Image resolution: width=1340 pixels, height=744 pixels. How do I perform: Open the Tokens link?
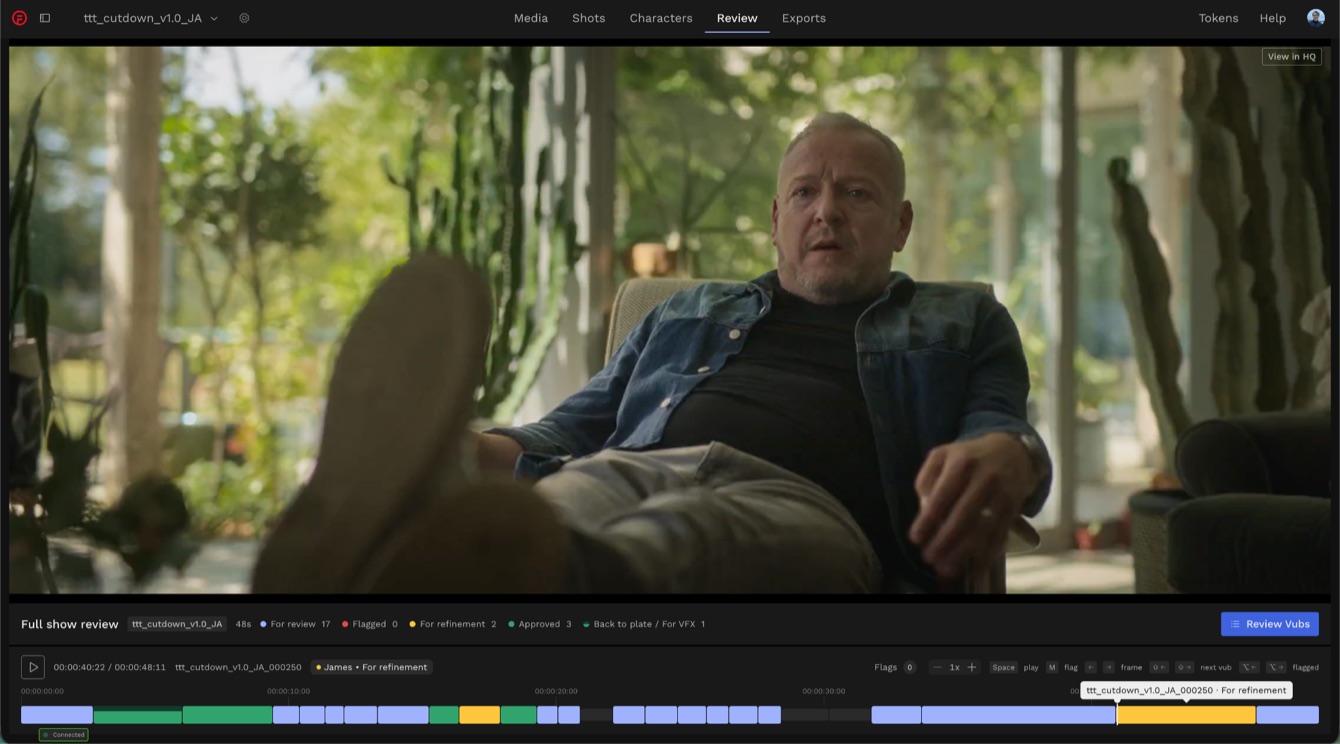tap(1218, 18)
